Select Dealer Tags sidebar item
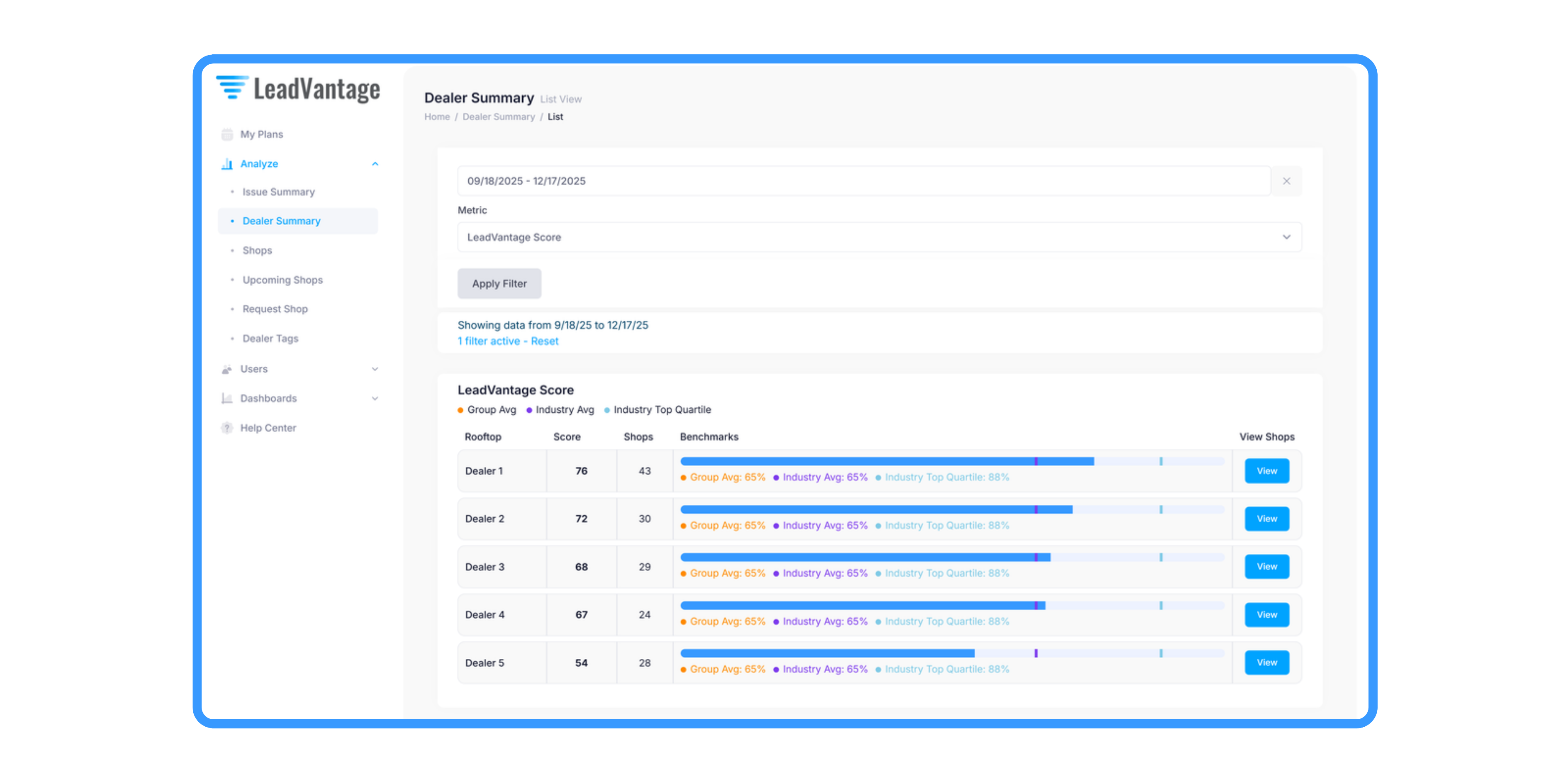This screenshot has height=784, width=1568. point(270,338)
